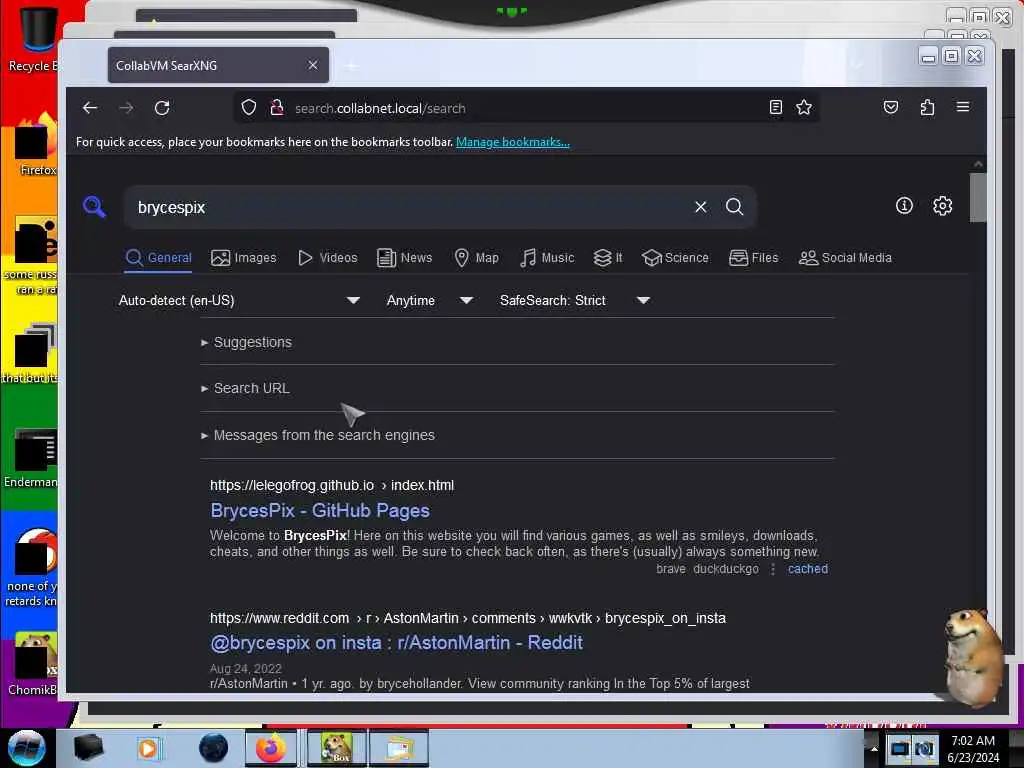Click the page vertical scrollbar thumb
The width and height of the screenshot is (1024, 768).
pyautogui.click(x=978, y=197)
